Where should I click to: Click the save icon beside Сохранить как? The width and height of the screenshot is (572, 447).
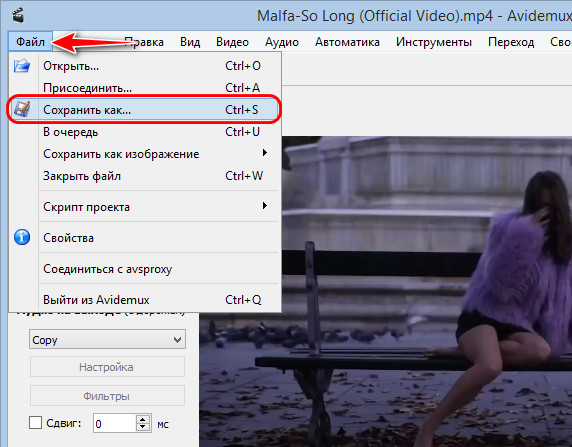pos(22,109)
